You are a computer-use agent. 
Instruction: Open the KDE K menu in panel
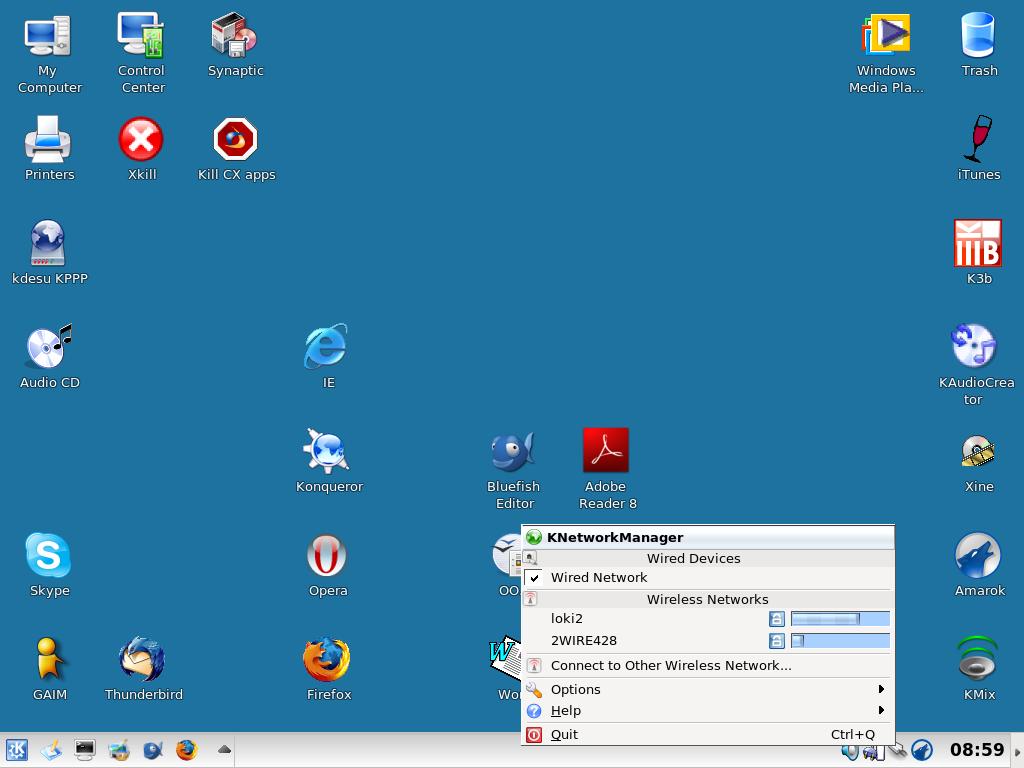point(16,750)
